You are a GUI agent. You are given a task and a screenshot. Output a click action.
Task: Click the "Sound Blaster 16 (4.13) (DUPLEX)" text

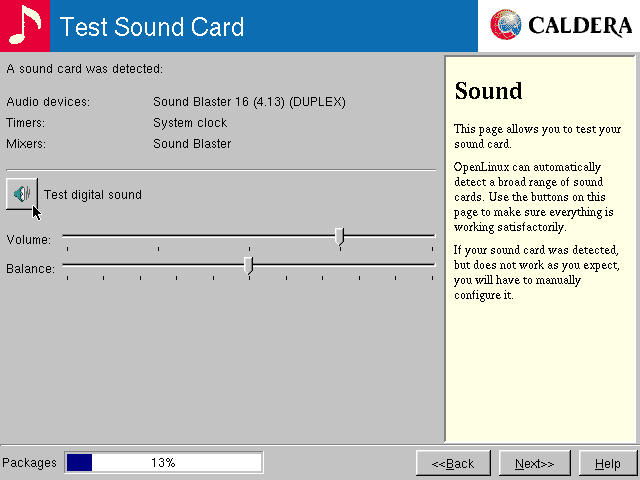click(249, 102)
